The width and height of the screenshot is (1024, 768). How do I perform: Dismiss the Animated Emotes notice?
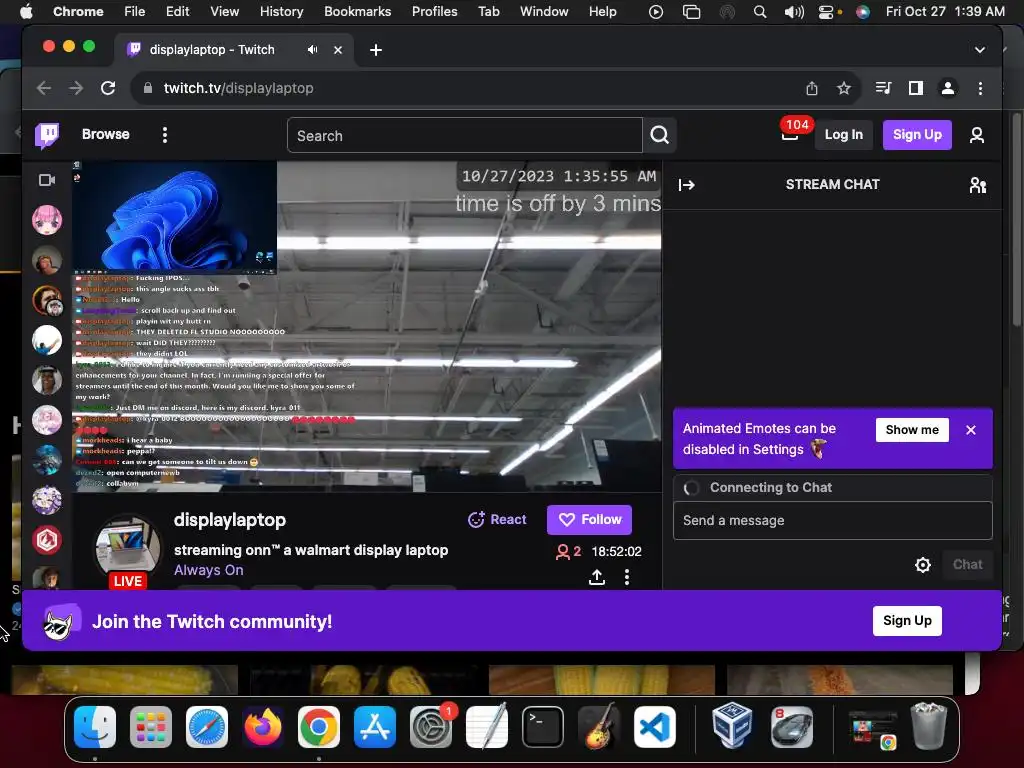pyautogui.click(x=970, y=430)
